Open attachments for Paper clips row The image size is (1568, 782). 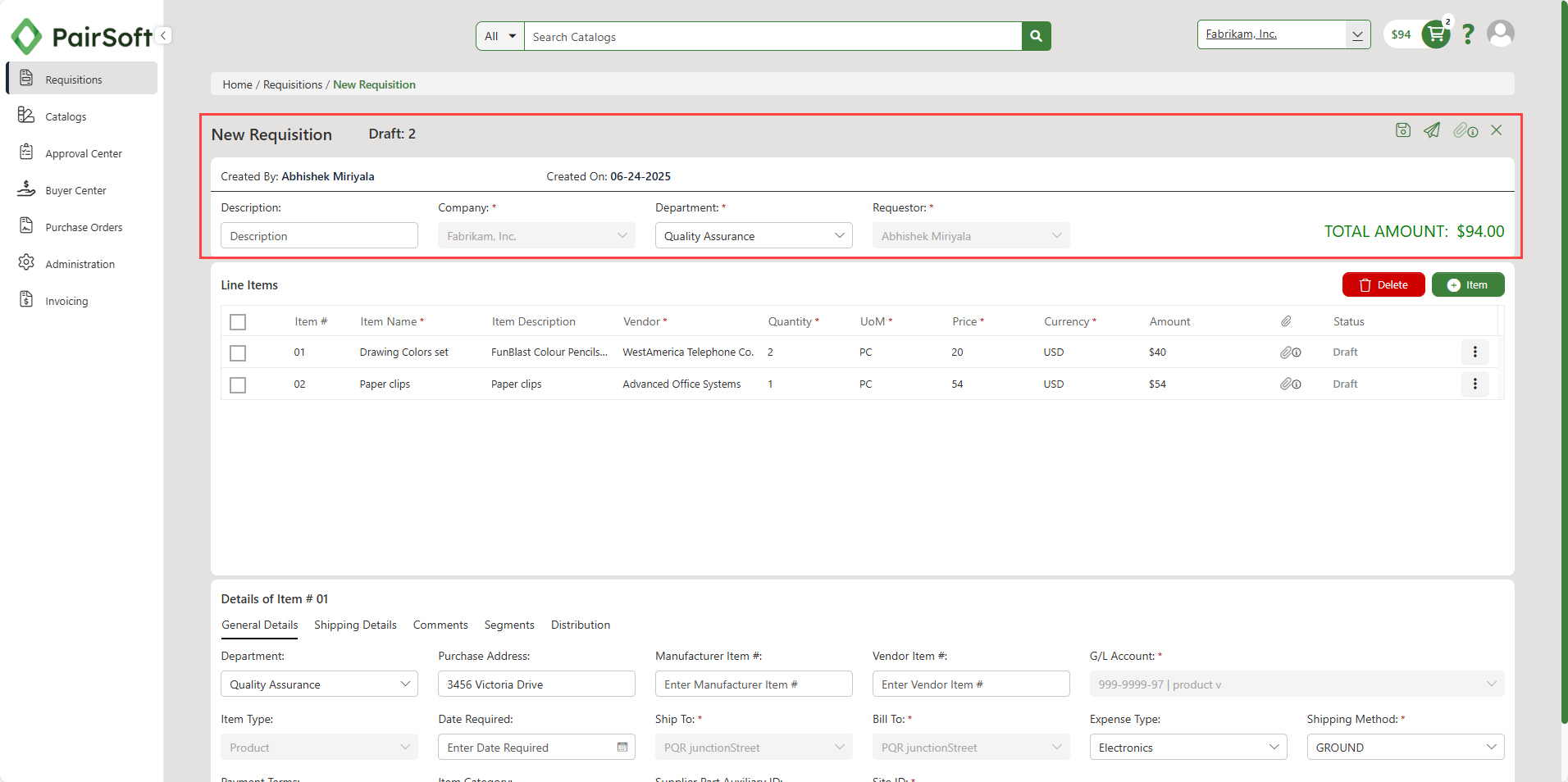tap(1291, 384)
